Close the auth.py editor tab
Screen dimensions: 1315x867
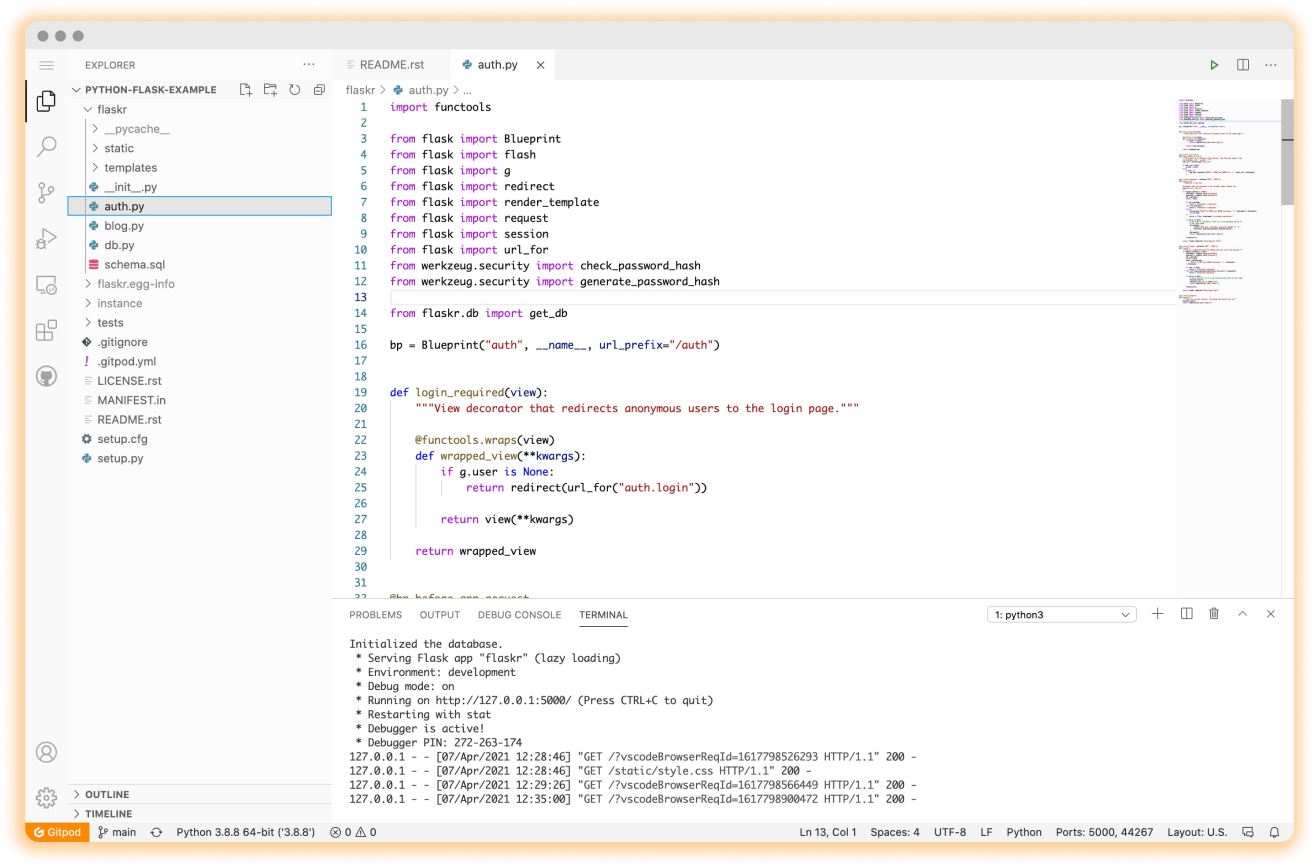(x=541, y=65)
